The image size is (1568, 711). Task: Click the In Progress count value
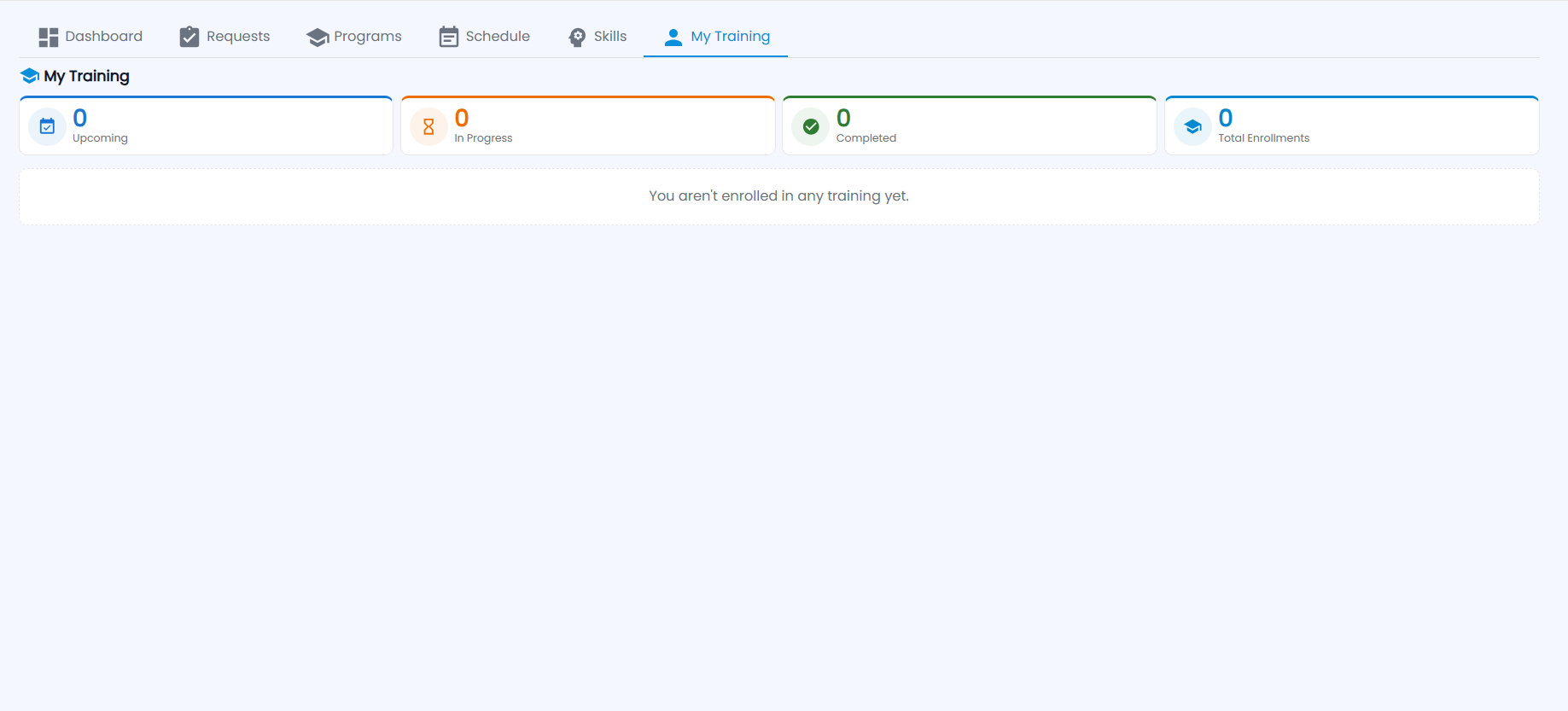[462, 118]
